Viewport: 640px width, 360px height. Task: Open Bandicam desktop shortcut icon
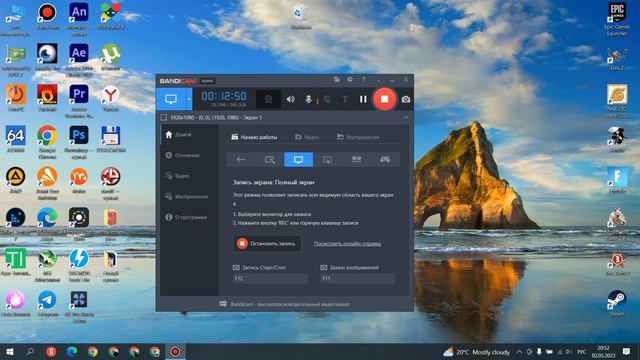point(47,13)
